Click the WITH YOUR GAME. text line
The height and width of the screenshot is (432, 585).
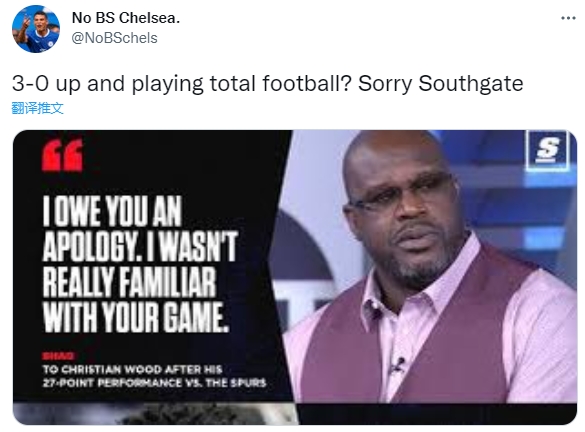(135, 317)
